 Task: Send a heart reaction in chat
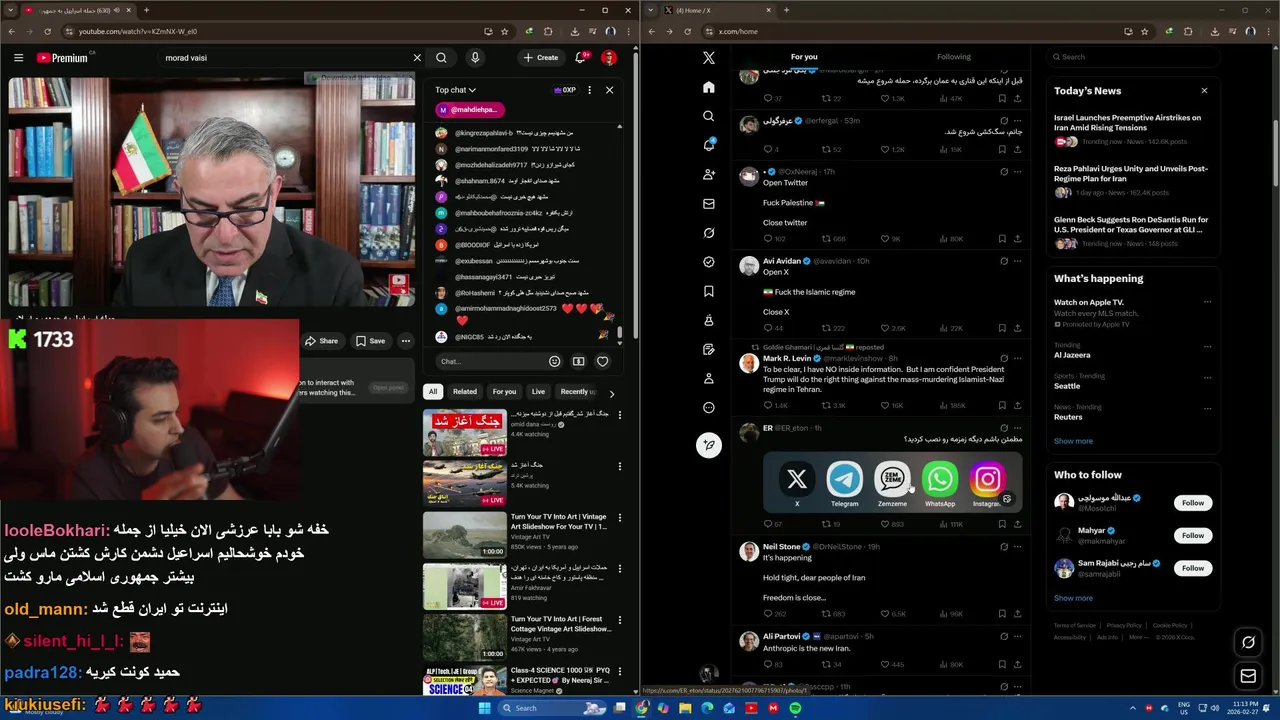602,361
